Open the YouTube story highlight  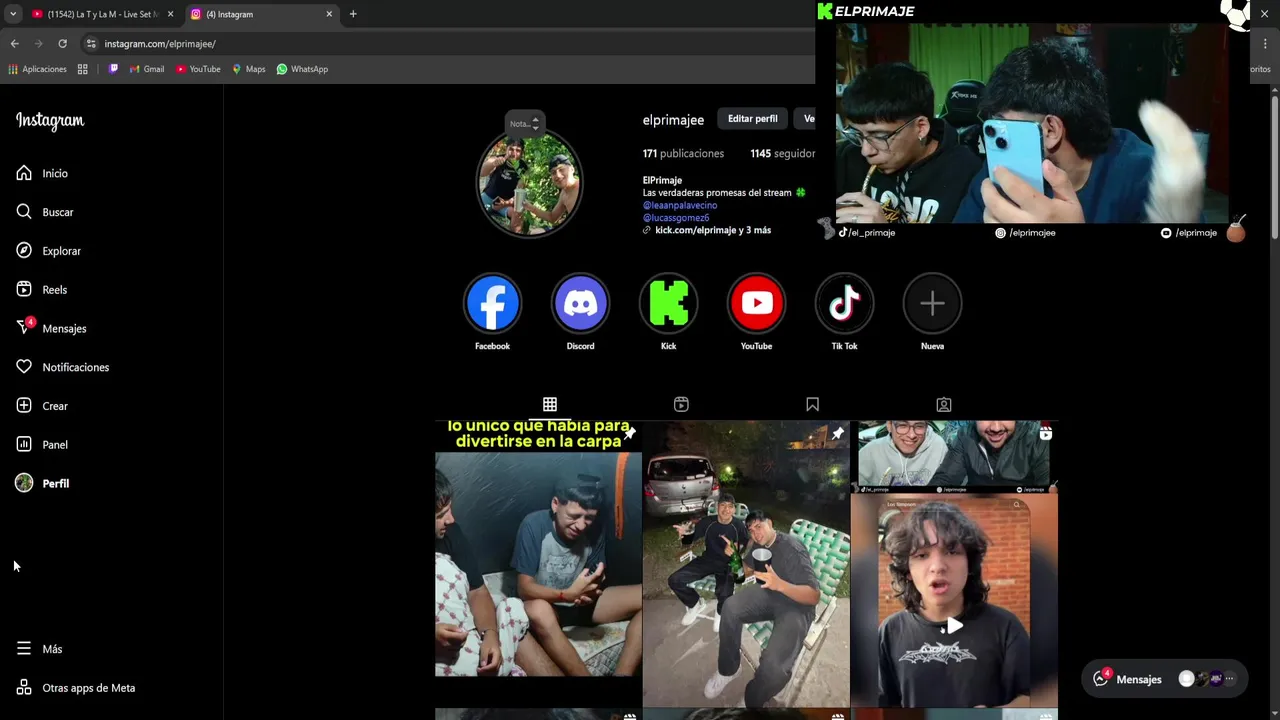(756, 303)
